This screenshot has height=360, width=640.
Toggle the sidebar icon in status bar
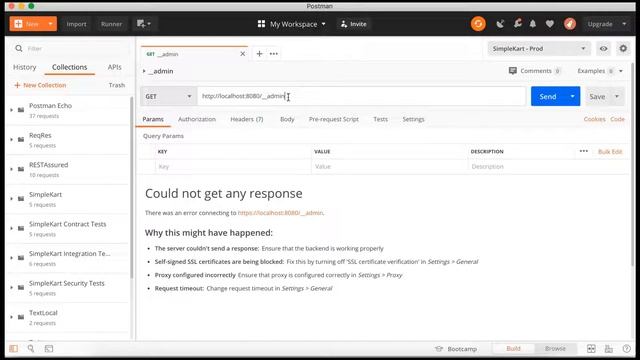coord(13,349)
